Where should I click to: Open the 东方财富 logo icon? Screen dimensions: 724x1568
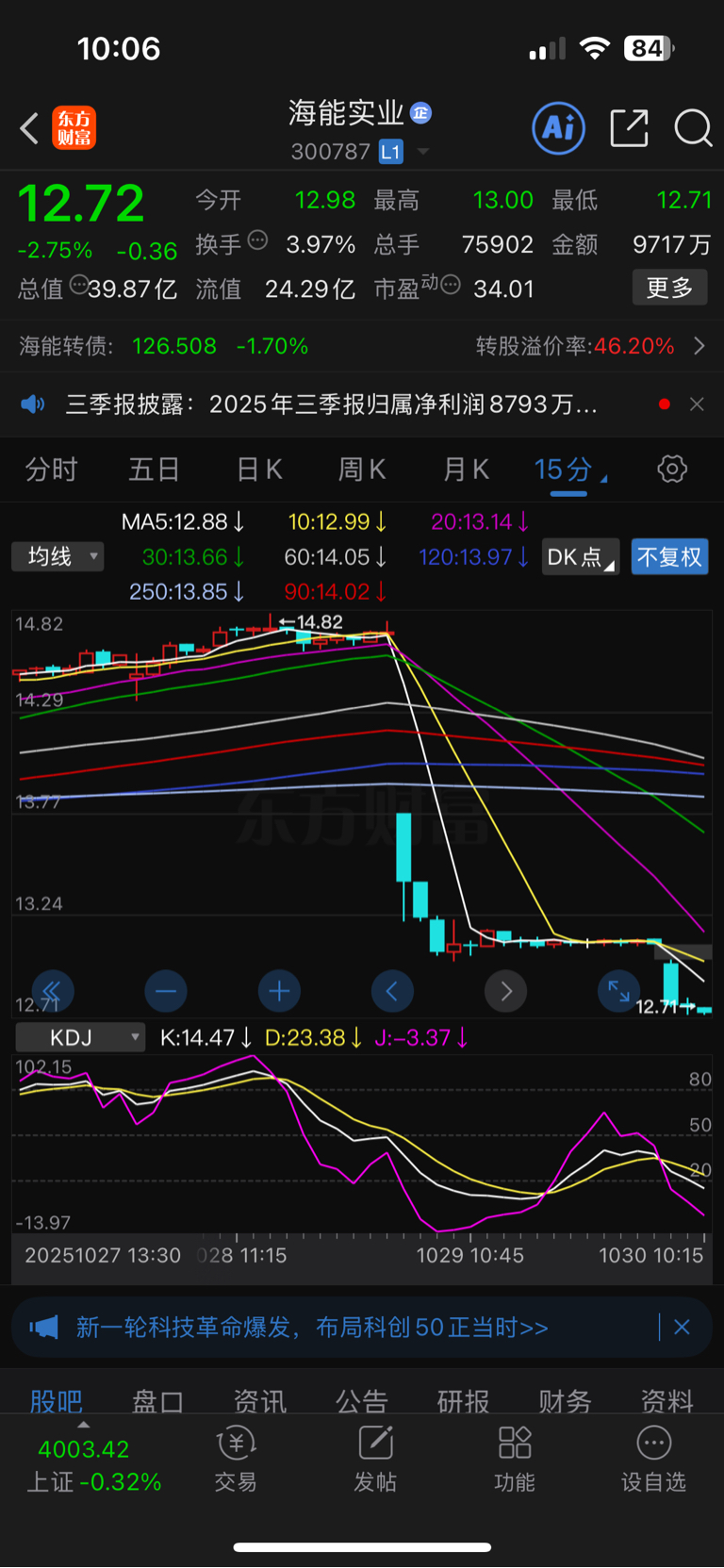pos(74,128)
